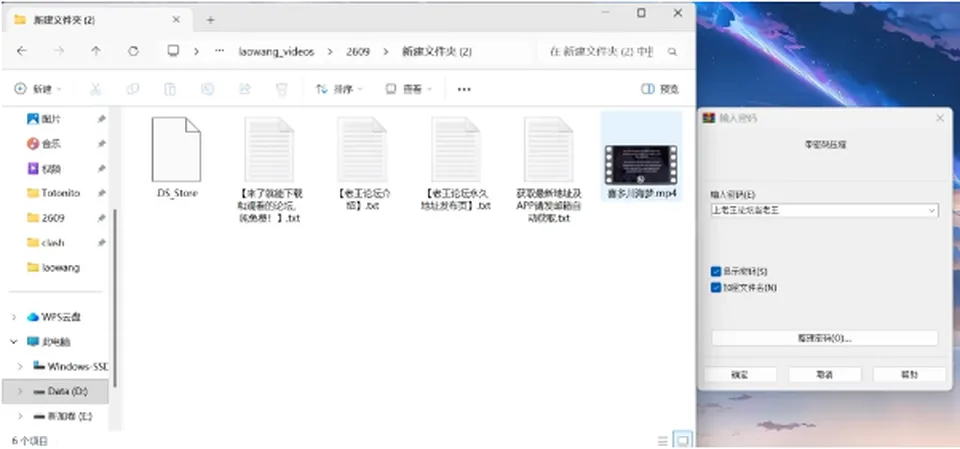Click 取消 in the password dialog
This screenshot has height=449, width=960.
(824, 374)
